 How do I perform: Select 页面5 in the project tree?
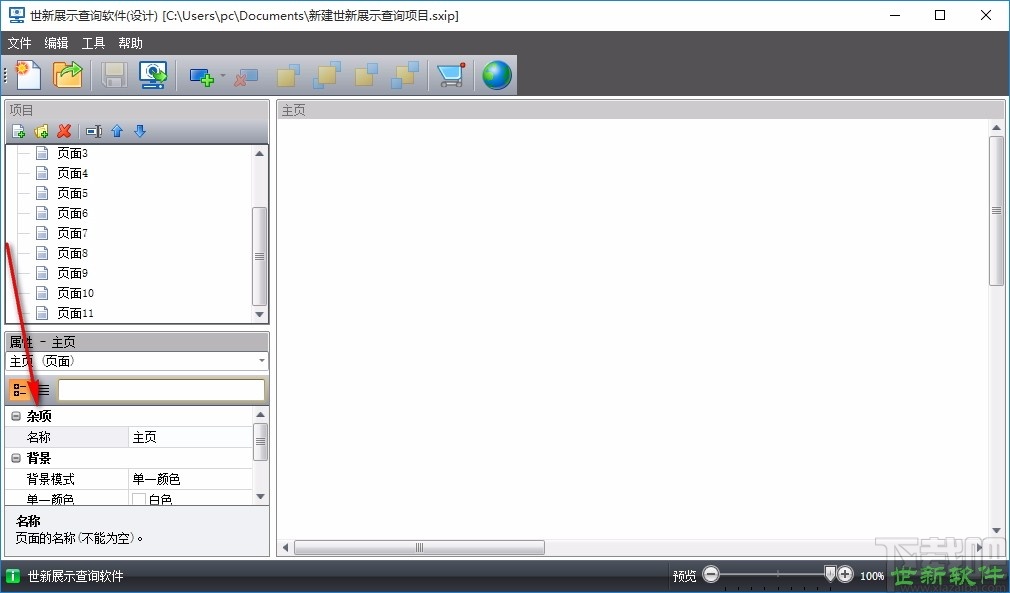pos(72,193)
